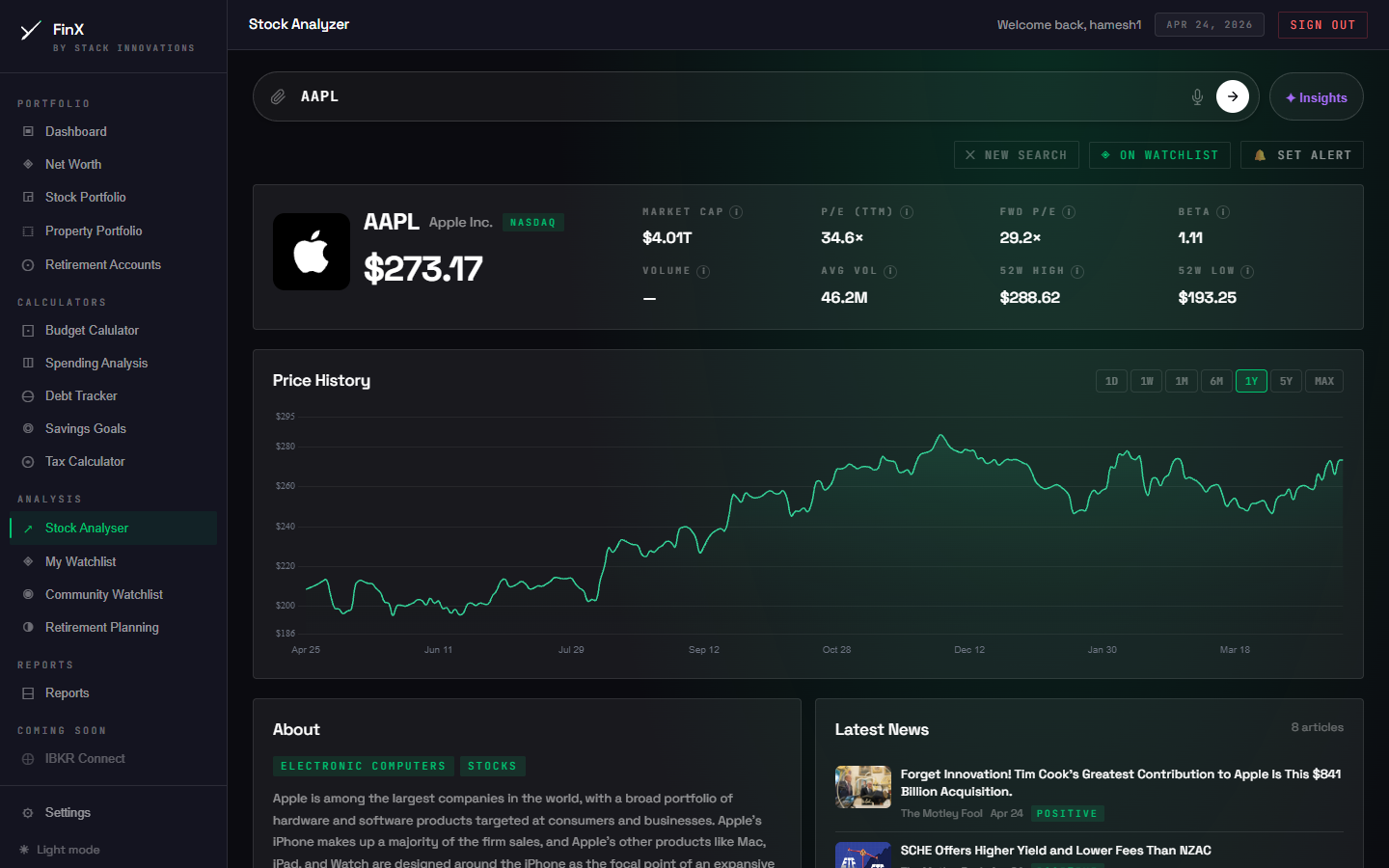Click the Electronic Computers tag
The width and height of the screenshot is (1389, 868).
click(x=364, y=767)
